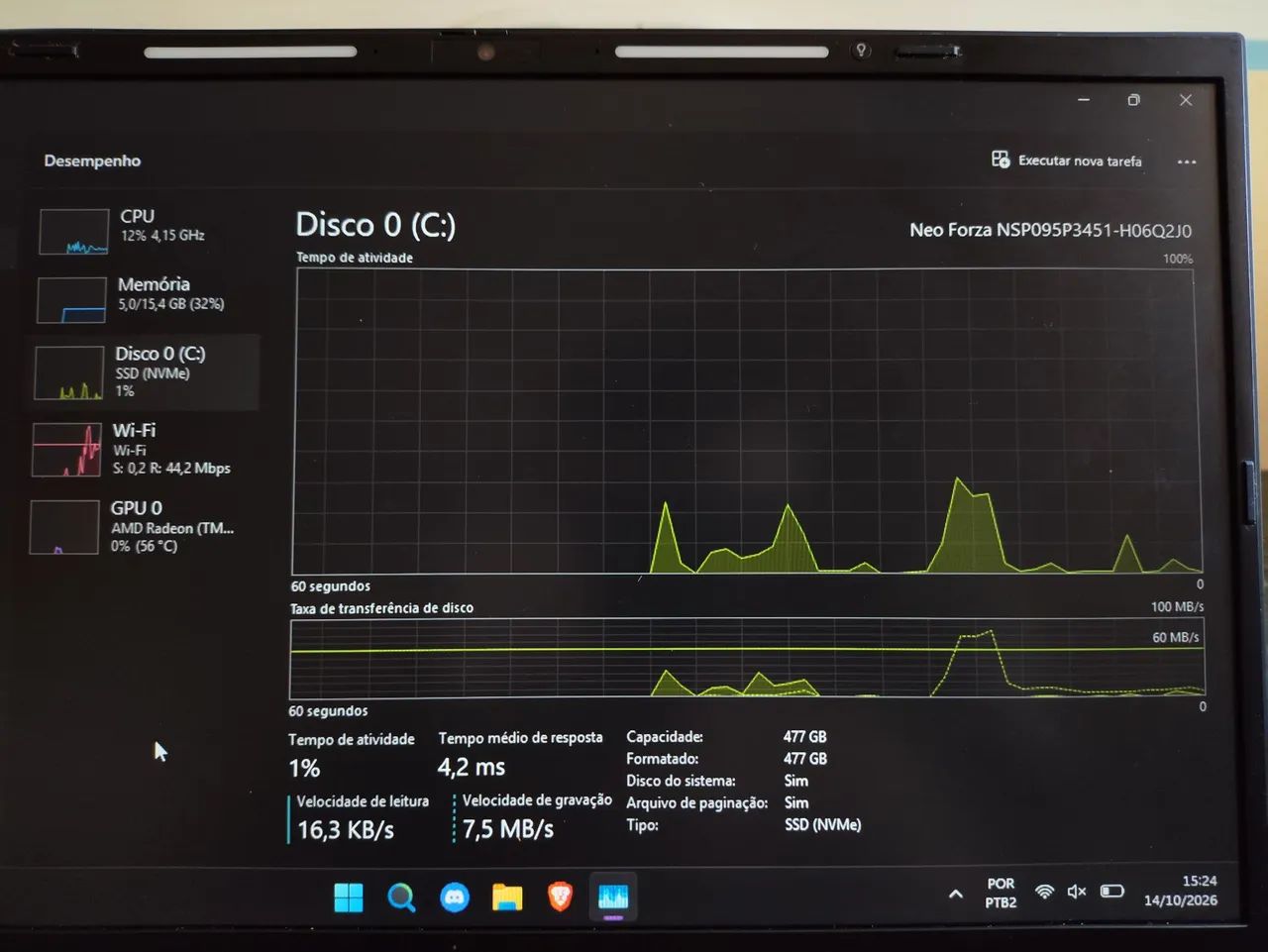The height and width of the screenshot is (952, 1268).
Task: Click Executar nova tarefa button
Action: tap(1067, 160)
